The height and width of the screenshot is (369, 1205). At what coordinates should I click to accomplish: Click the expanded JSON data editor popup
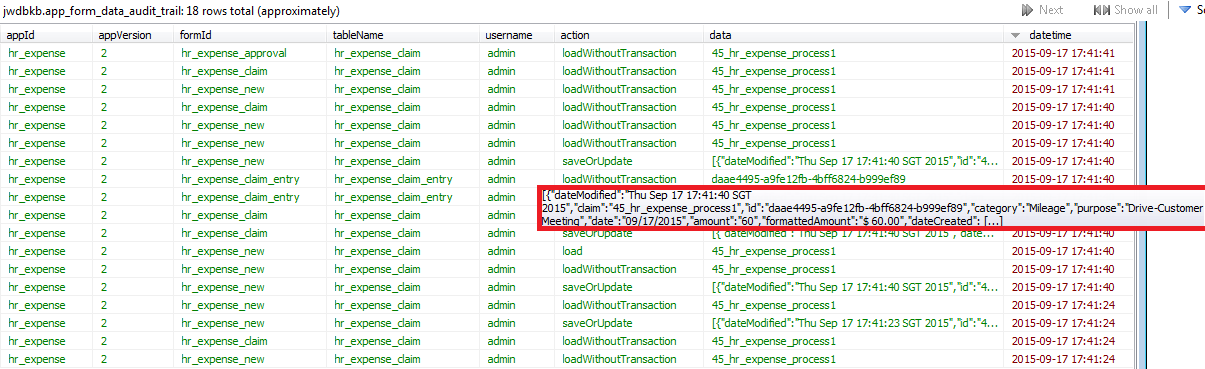point(871,207)
